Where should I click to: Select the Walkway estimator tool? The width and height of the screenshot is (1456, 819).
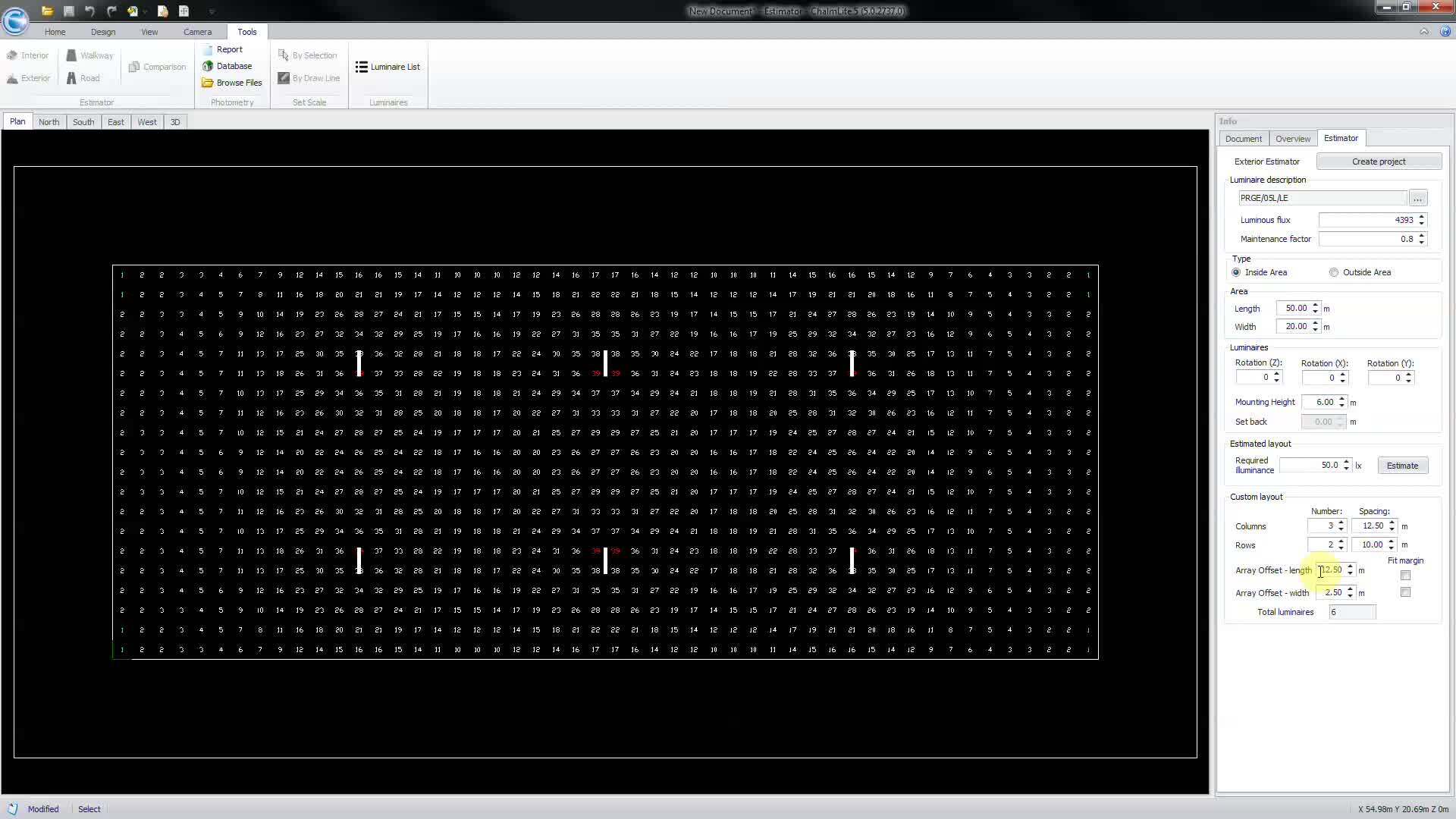[x=89, y=55]
